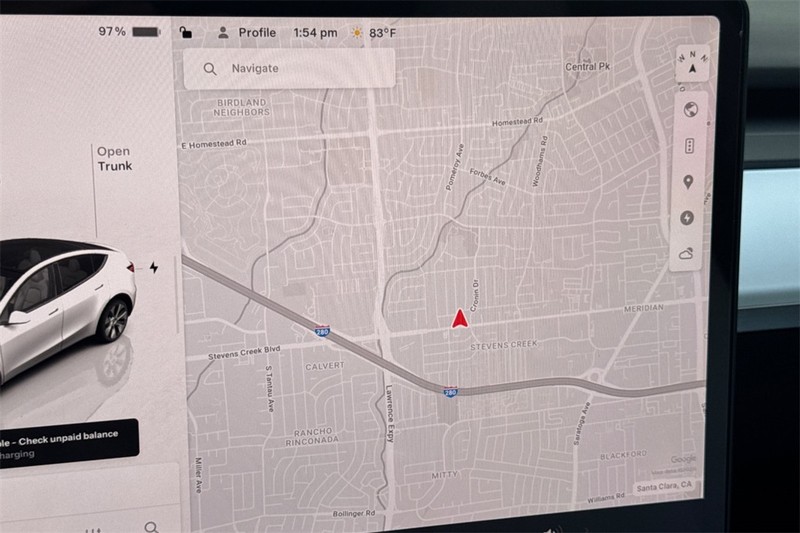Tap the Homestead Rd label near Woodhams
The width and height of the screenshot is (800, 533).
517,122
